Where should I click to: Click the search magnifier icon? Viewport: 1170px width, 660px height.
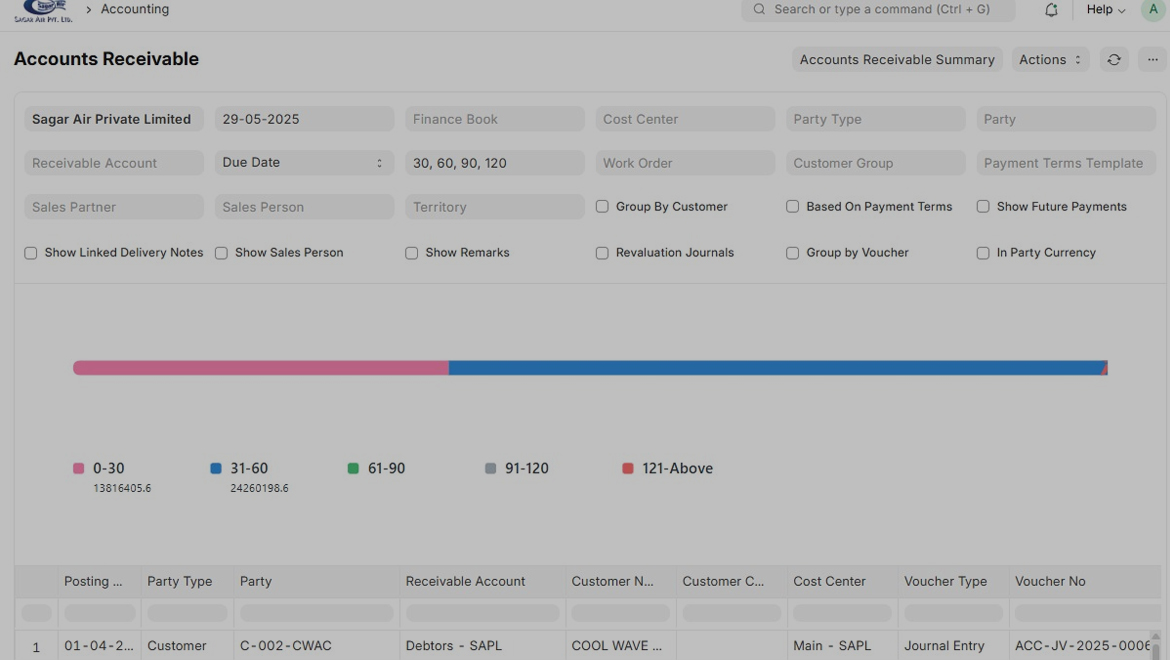point(759,9)
